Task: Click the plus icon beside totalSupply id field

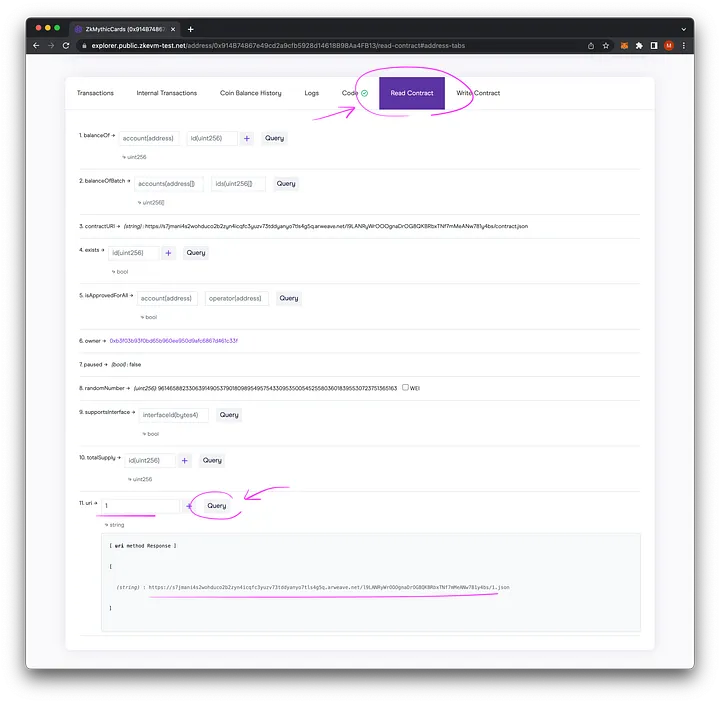Action: tap(184, 460)
